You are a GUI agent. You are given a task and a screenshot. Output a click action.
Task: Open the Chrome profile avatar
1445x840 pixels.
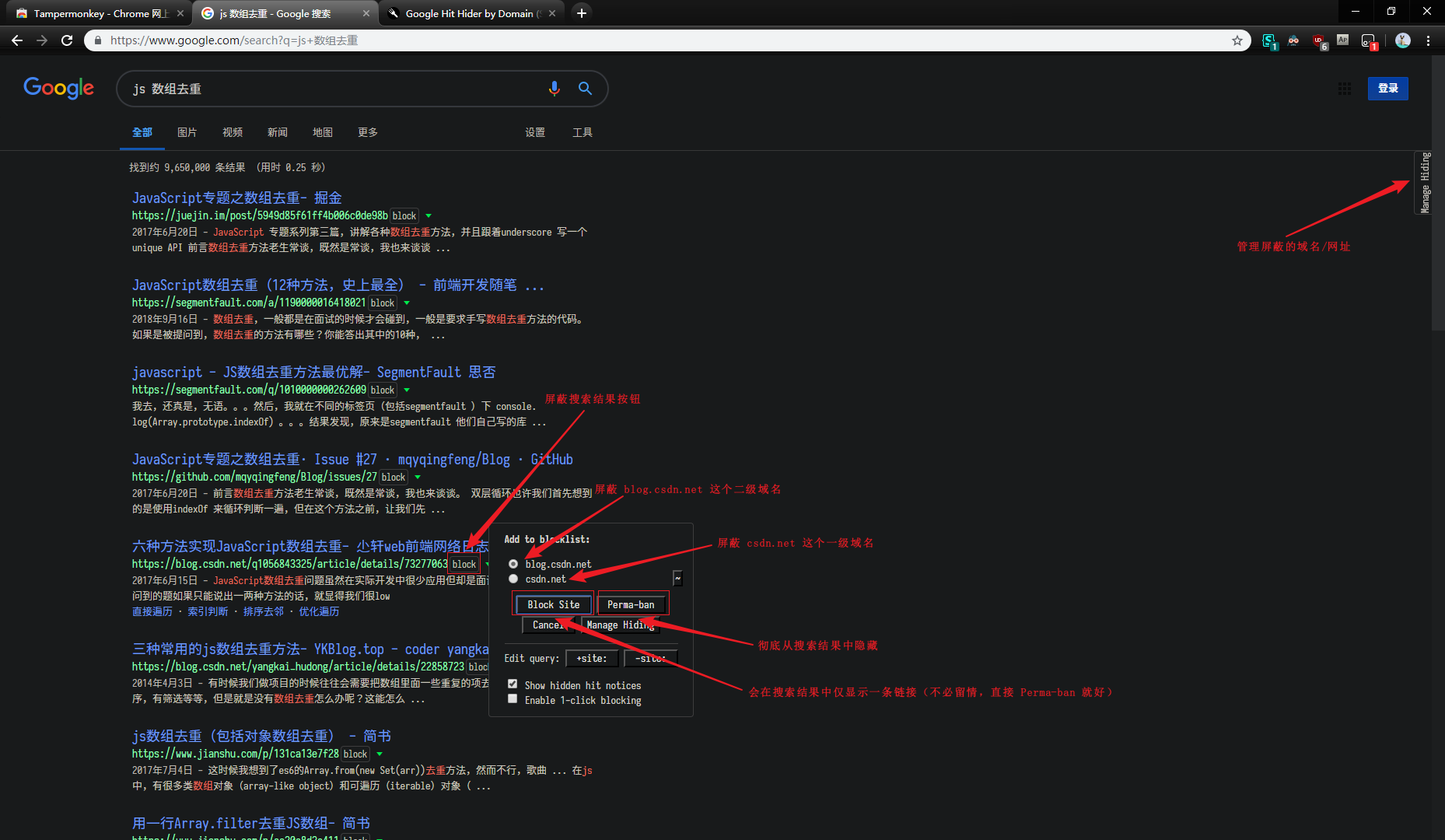tap(1403, 40)
